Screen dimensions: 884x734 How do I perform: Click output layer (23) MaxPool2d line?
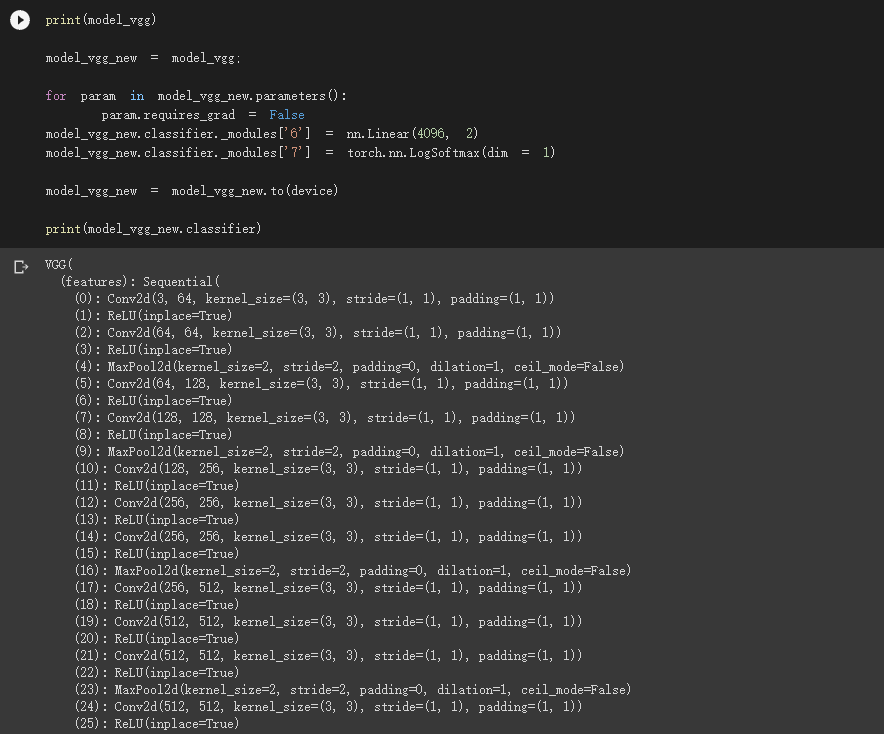[x=353, y=690]
